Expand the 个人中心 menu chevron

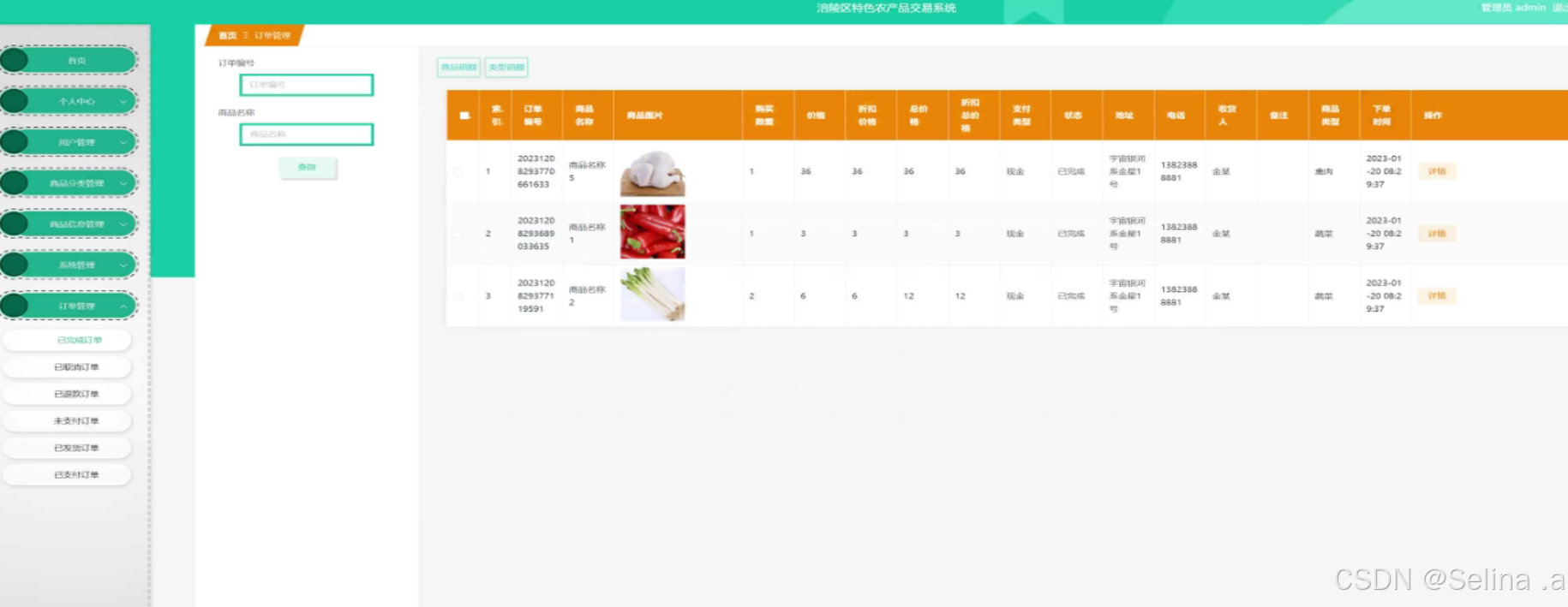(123, 102)
